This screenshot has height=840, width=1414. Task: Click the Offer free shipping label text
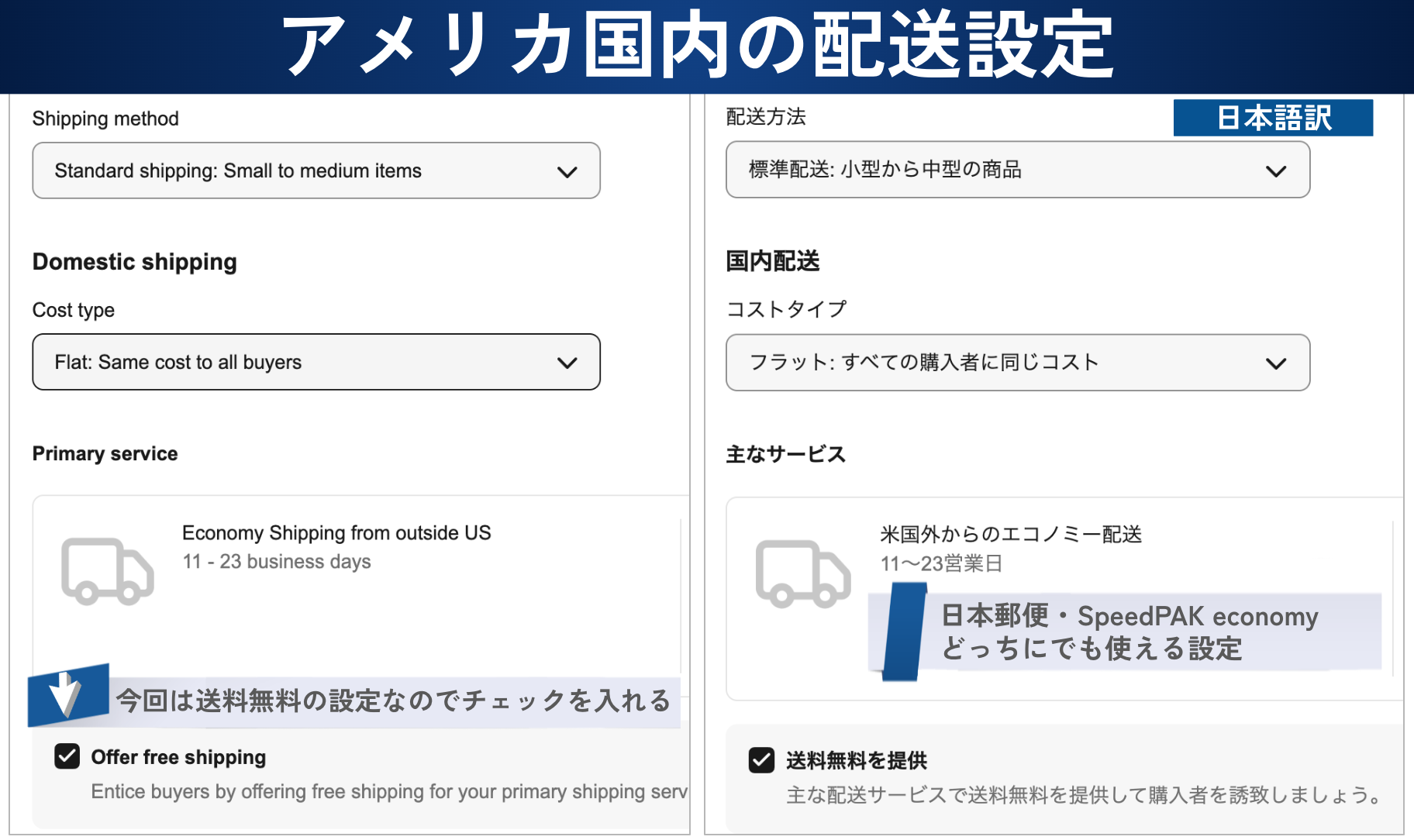tap(178, 757)
